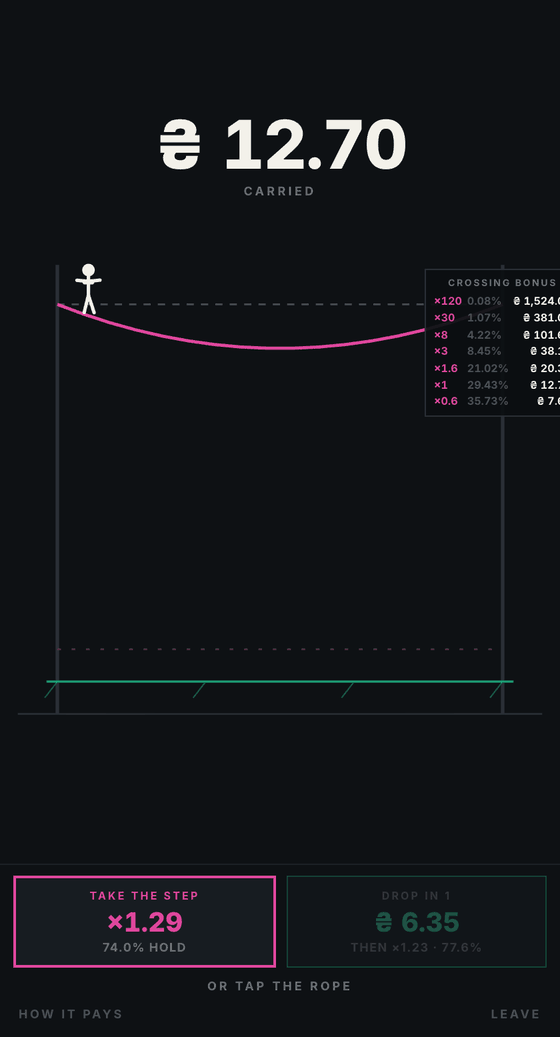This screenshot has height=1037, width=560.
Task: Click the Take the Step ×1.29 button
Action: 144,921
